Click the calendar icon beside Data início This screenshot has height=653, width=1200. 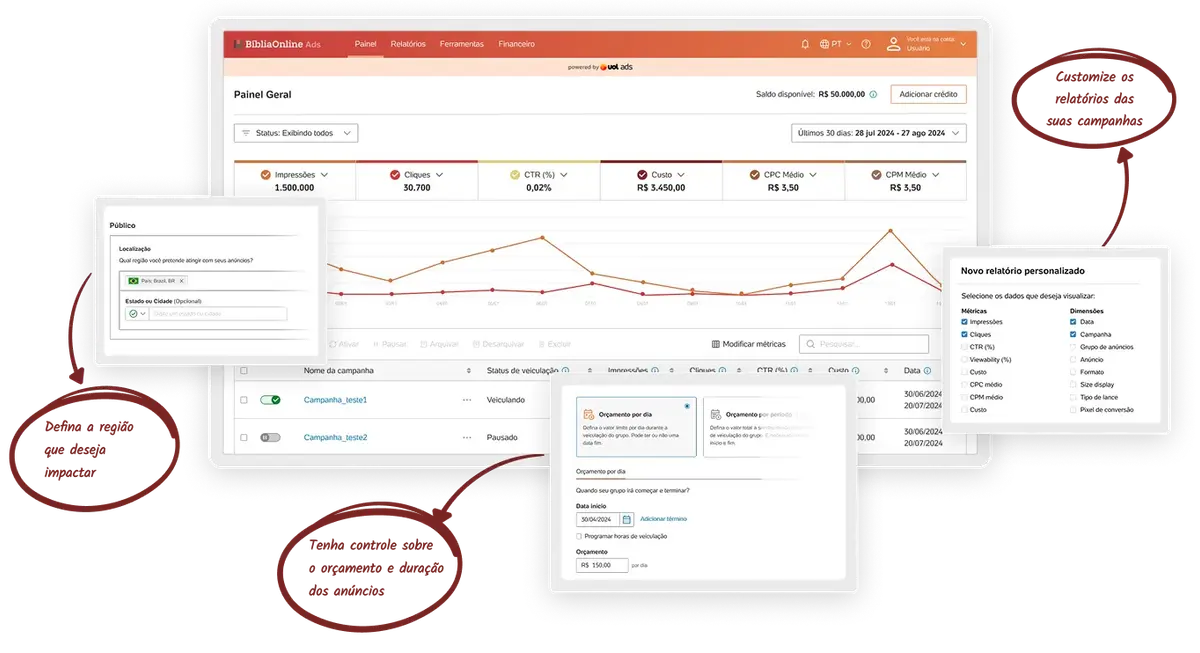coord(627,519)
